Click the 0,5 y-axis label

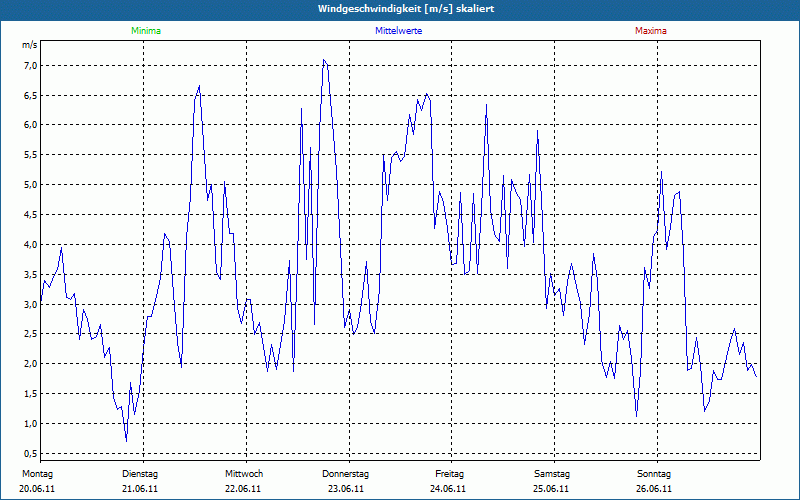coord(30,454)
